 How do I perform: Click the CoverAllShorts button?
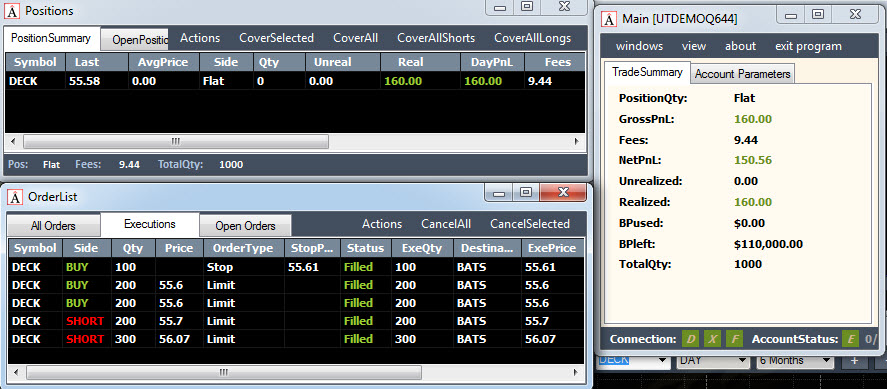(x=436, y=38)
